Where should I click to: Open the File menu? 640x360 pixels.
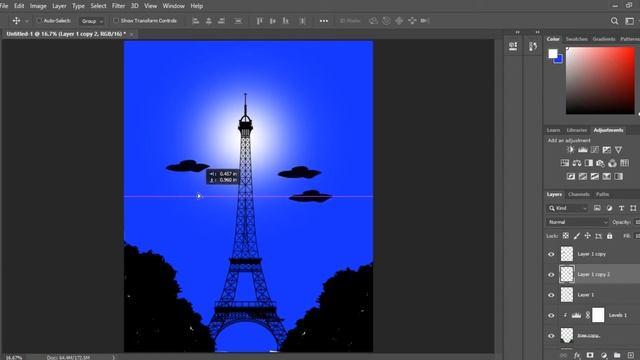pos(4,6)
